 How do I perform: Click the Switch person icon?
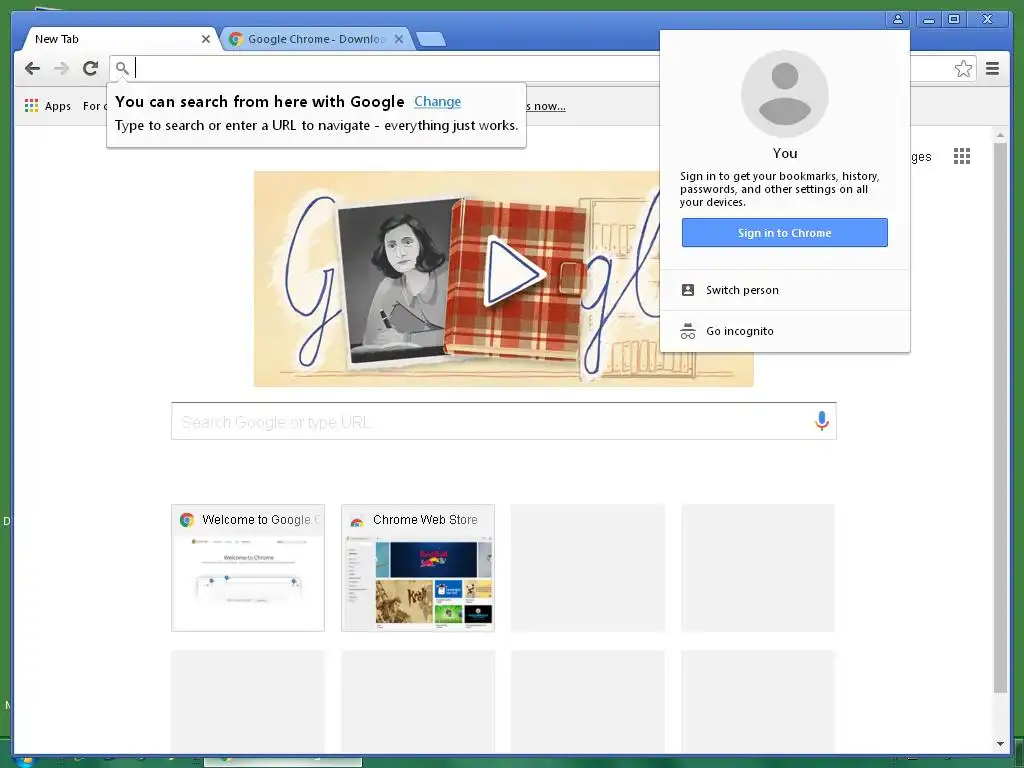[688, 290]
